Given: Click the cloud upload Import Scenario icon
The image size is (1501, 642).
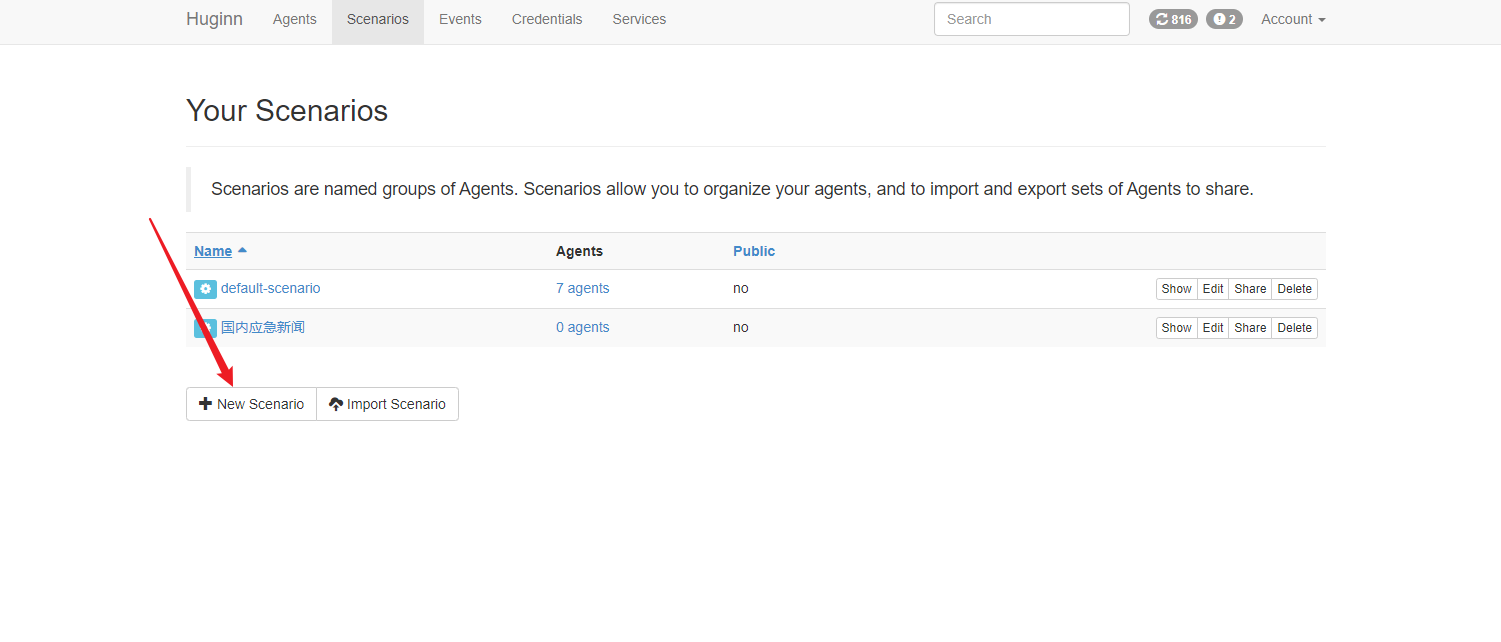Looking at the screenshot, I should click(x=336, y=404).
